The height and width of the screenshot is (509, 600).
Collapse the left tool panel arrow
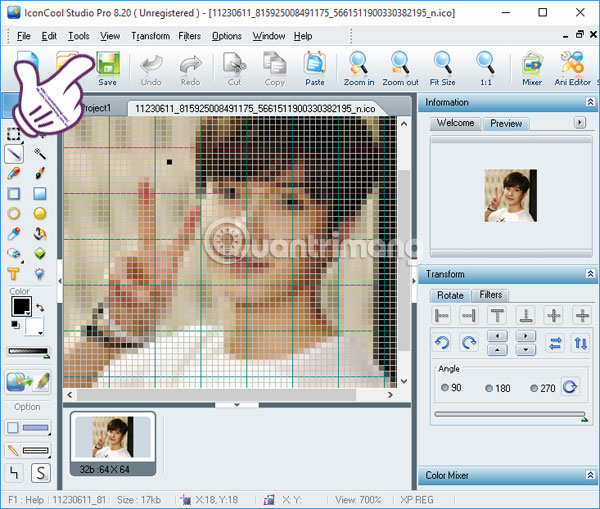tap(60, 281)
